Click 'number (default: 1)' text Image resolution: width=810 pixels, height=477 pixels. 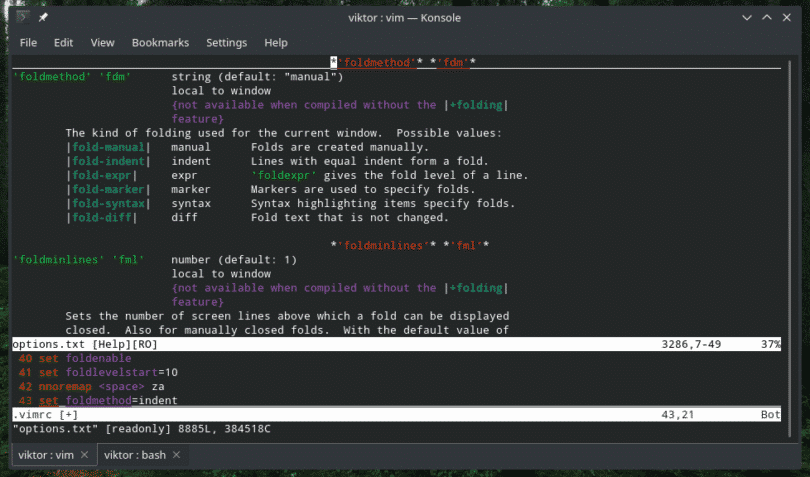pyautogui.click(x=234, y=260)
